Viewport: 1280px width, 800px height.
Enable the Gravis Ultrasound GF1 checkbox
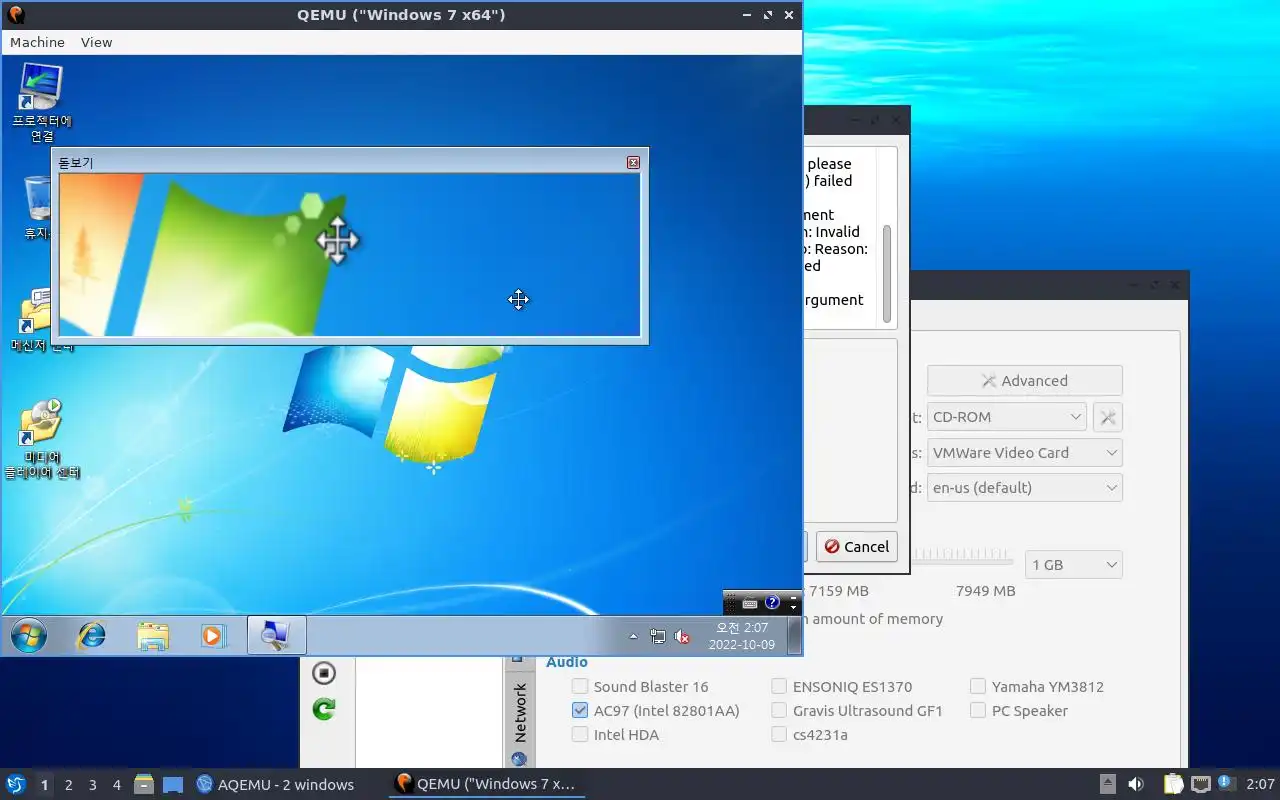[x=779, y=711]
